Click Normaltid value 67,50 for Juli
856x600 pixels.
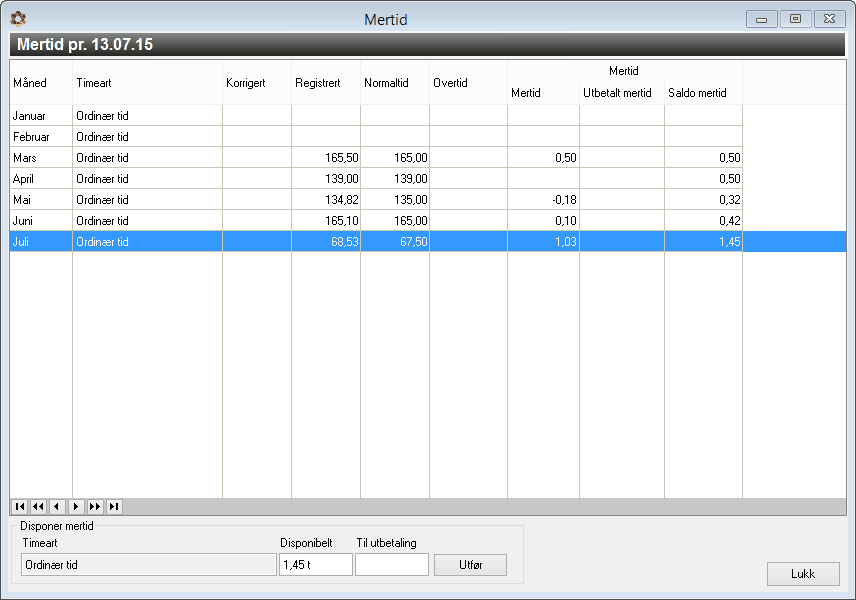[x=414, y=241]
